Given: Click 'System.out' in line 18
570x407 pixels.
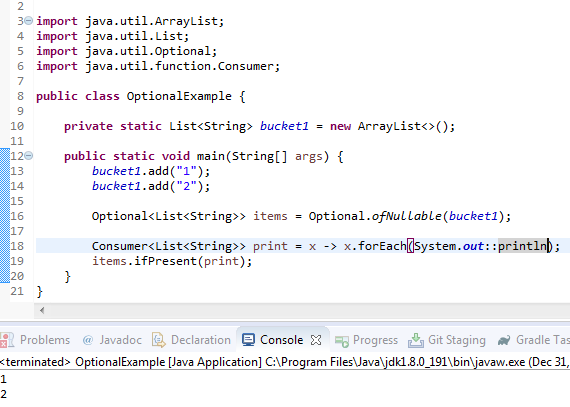Looking at the screenshot, I should pos(449,246).
